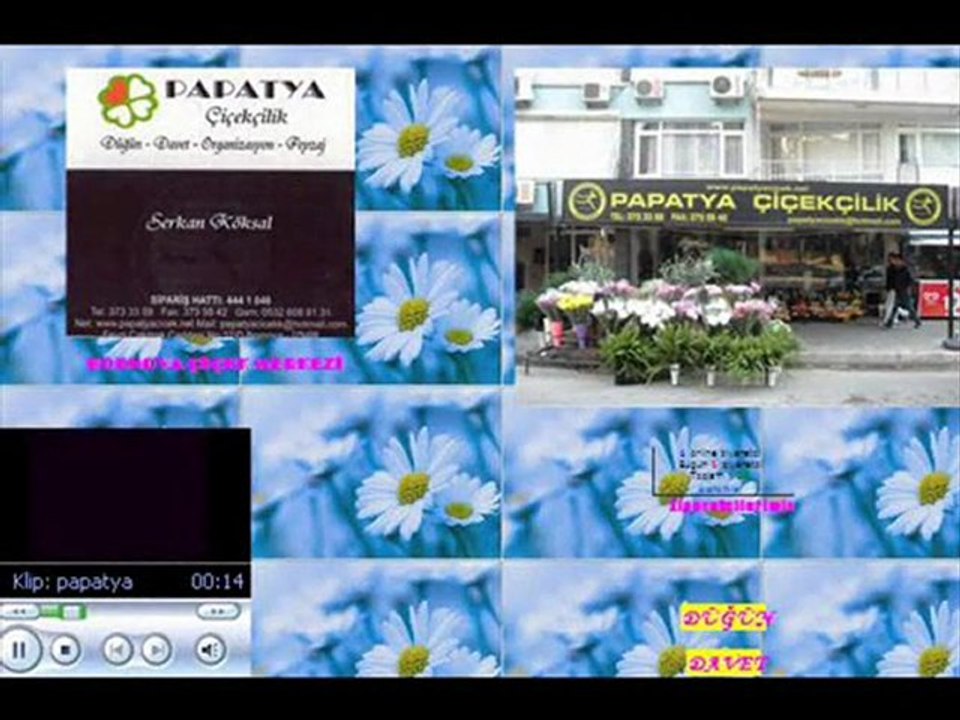Click the yellow DAVET label

(x=727, y=663)
